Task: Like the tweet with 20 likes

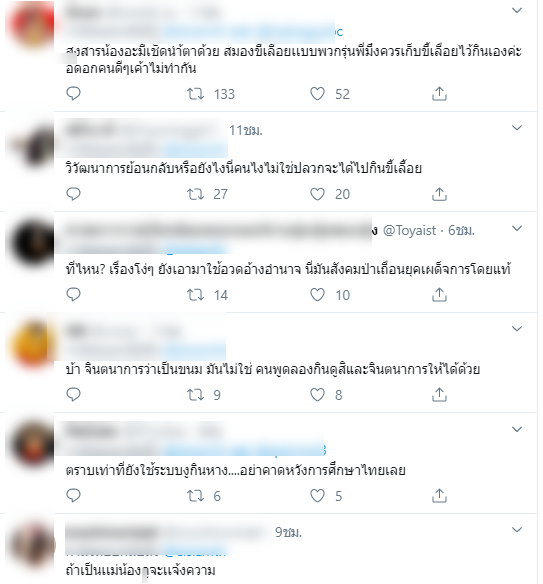Action: coord(317,194)
